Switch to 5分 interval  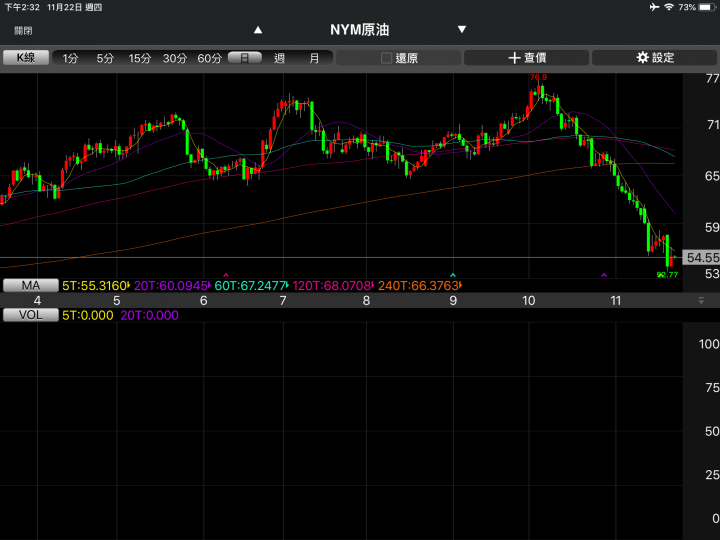(105, 58)
